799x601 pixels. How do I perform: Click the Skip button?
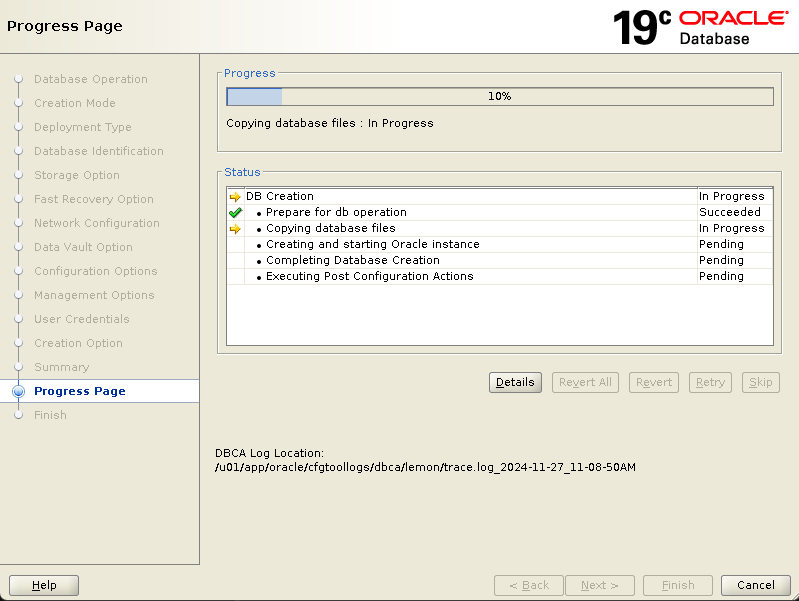click(x=761, y=382)
